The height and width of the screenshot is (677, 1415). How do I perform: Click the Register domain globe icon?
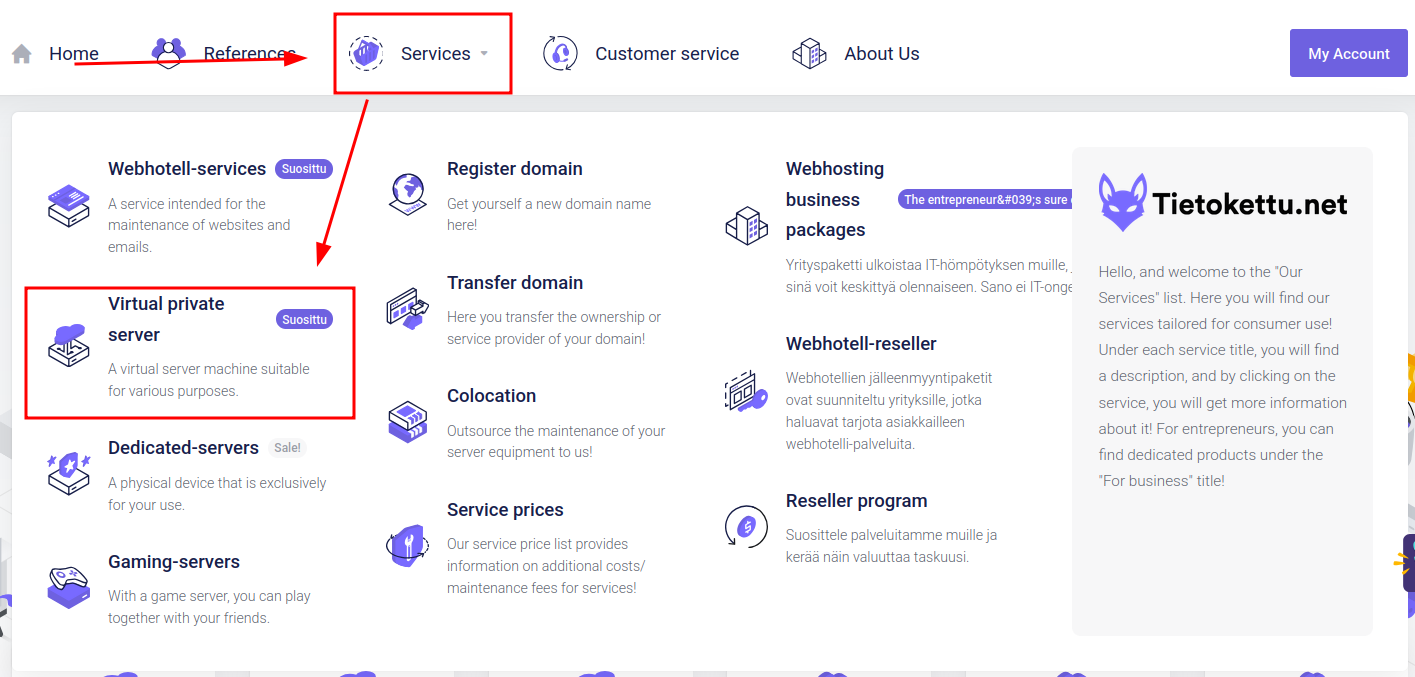tap(407, 193)
